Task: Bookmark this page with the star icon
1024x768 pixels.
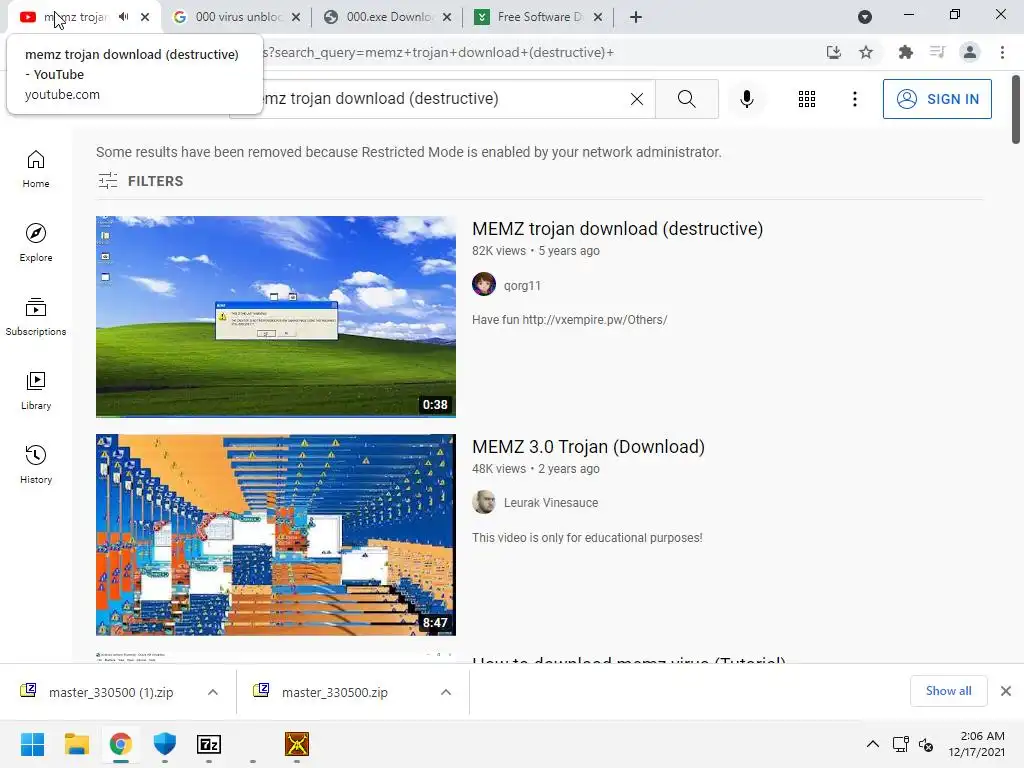Action: pos(866,52)
